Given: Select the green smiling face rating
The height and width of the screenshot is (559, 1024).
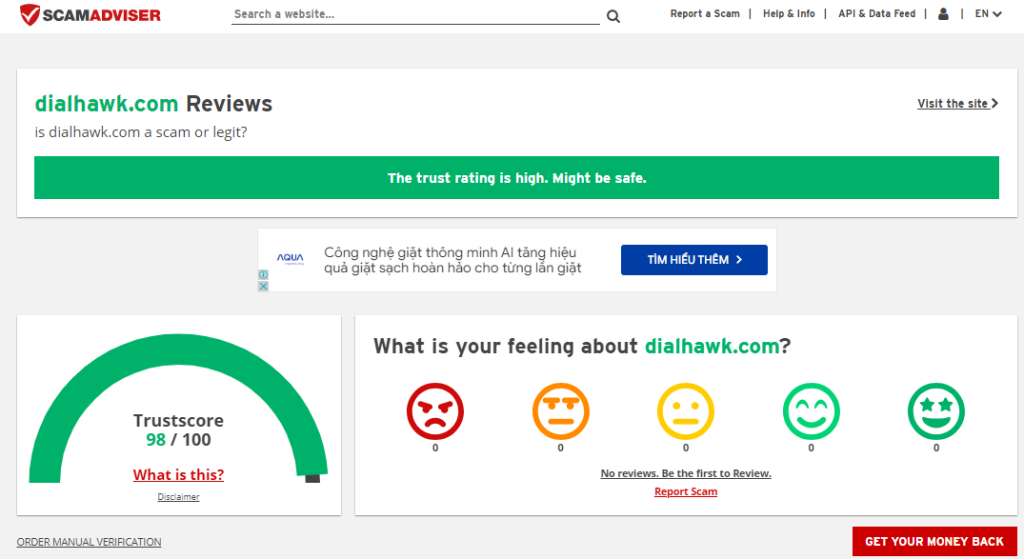Looking at the screenshot, I should pyautogui.click(x=811, y=411).
